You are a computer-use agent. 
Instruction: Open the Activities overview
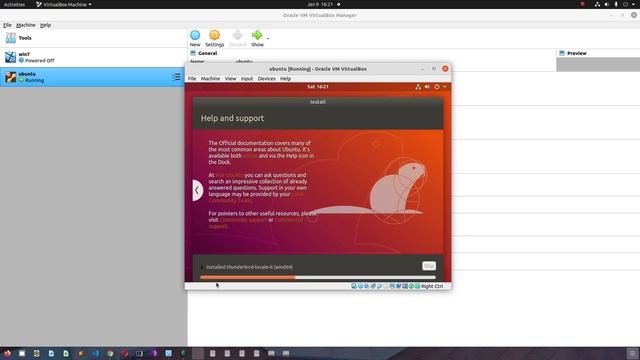click(x=14, y=4)
